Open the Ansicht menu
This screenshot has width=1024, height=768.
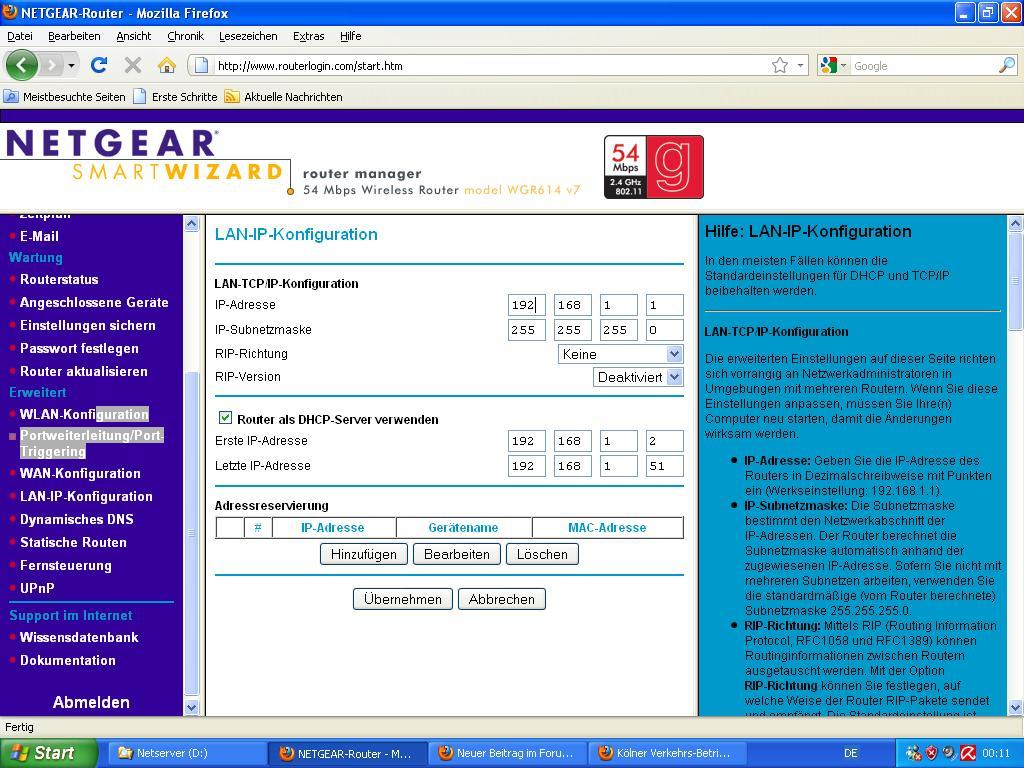(x=133, y=36)
